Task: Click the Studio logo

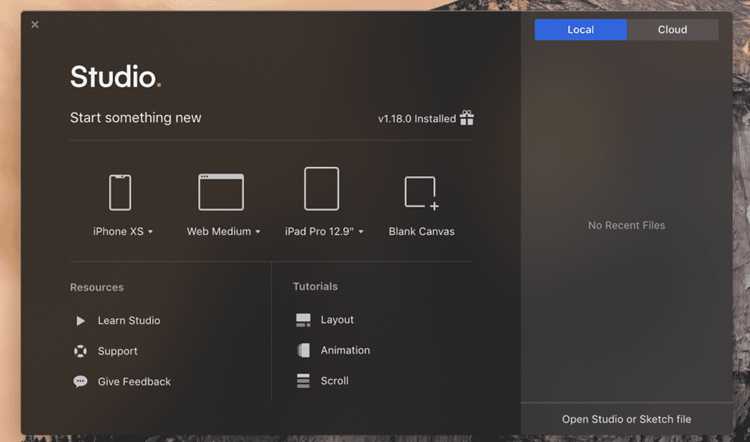Action: click(115, 76)
